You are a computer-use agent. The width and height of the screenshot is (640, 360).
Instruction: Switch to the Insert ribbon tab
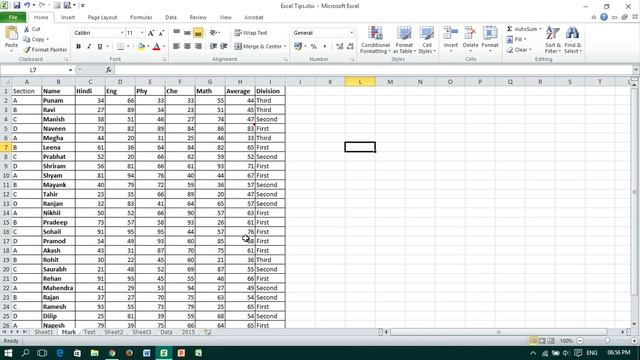pos(68,18)
